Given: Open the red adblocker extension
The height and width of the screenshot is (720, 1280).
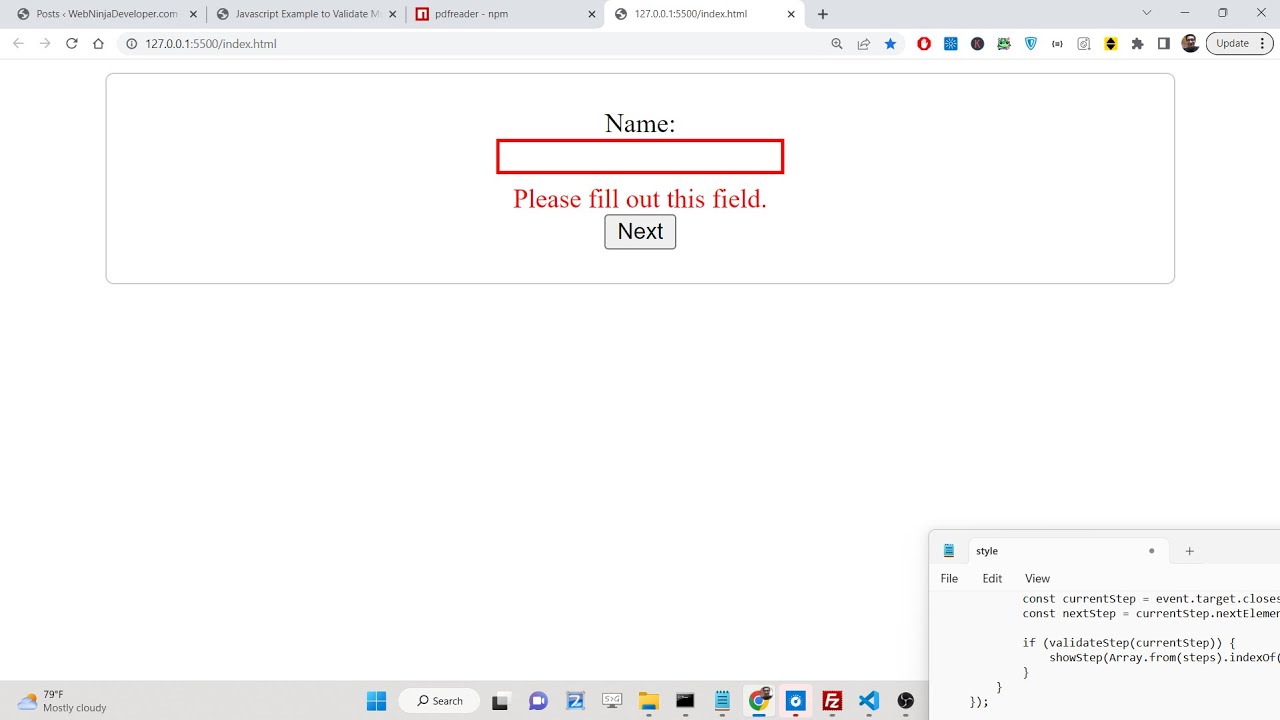Looking at the screenshot, I should click(924, 44).
